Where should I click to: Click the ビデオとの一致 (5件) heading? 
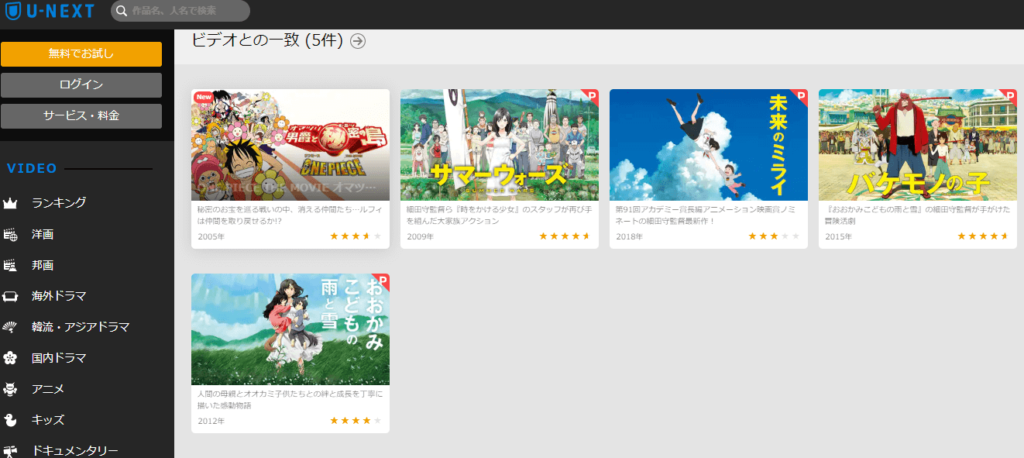[268, 41]
